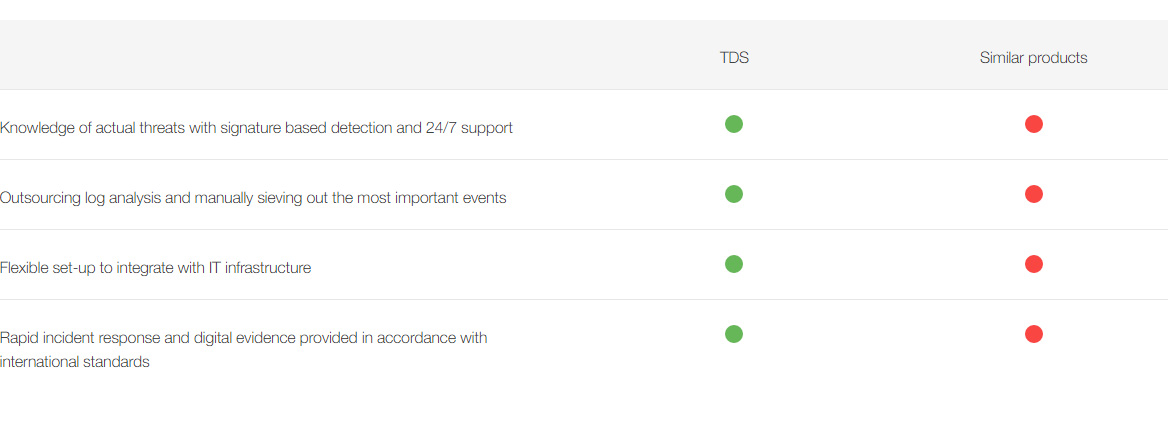Click red dot for outsourcing log analysis row
The width and height of the screenshot is (1168, 422).
[1034, 194]
